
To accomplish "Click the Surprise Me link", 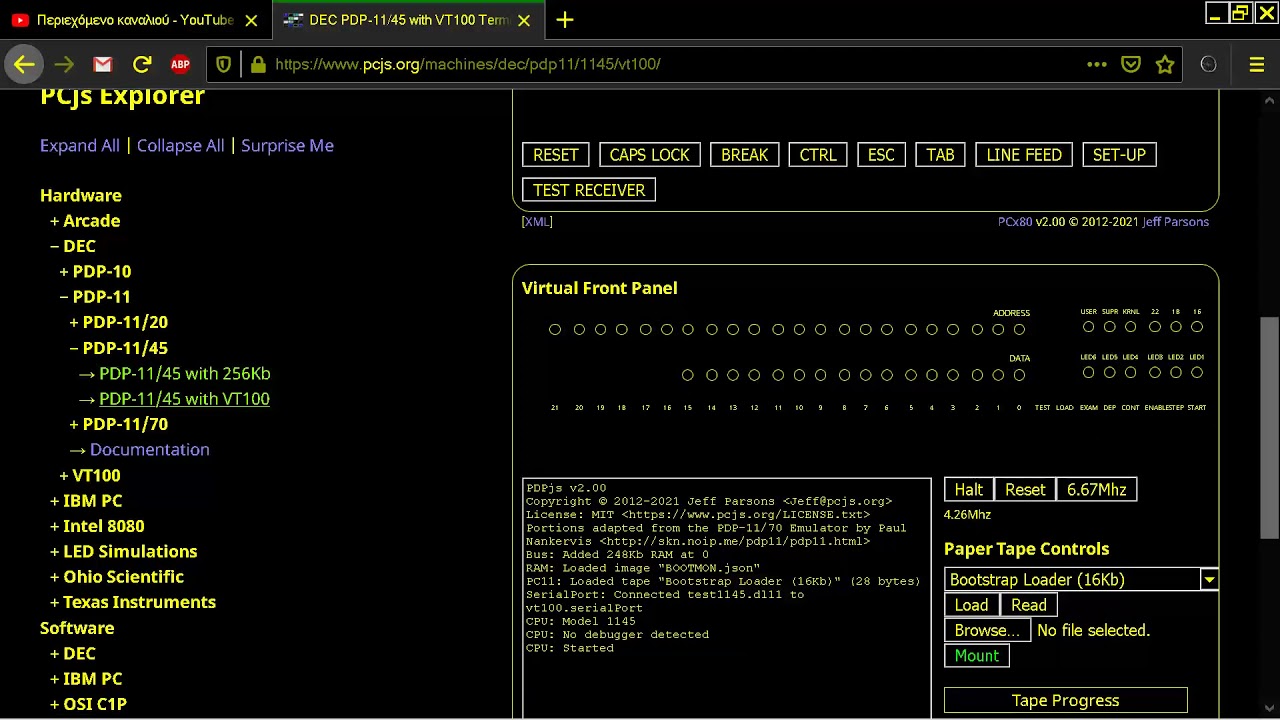I will [x=287, y=145].
